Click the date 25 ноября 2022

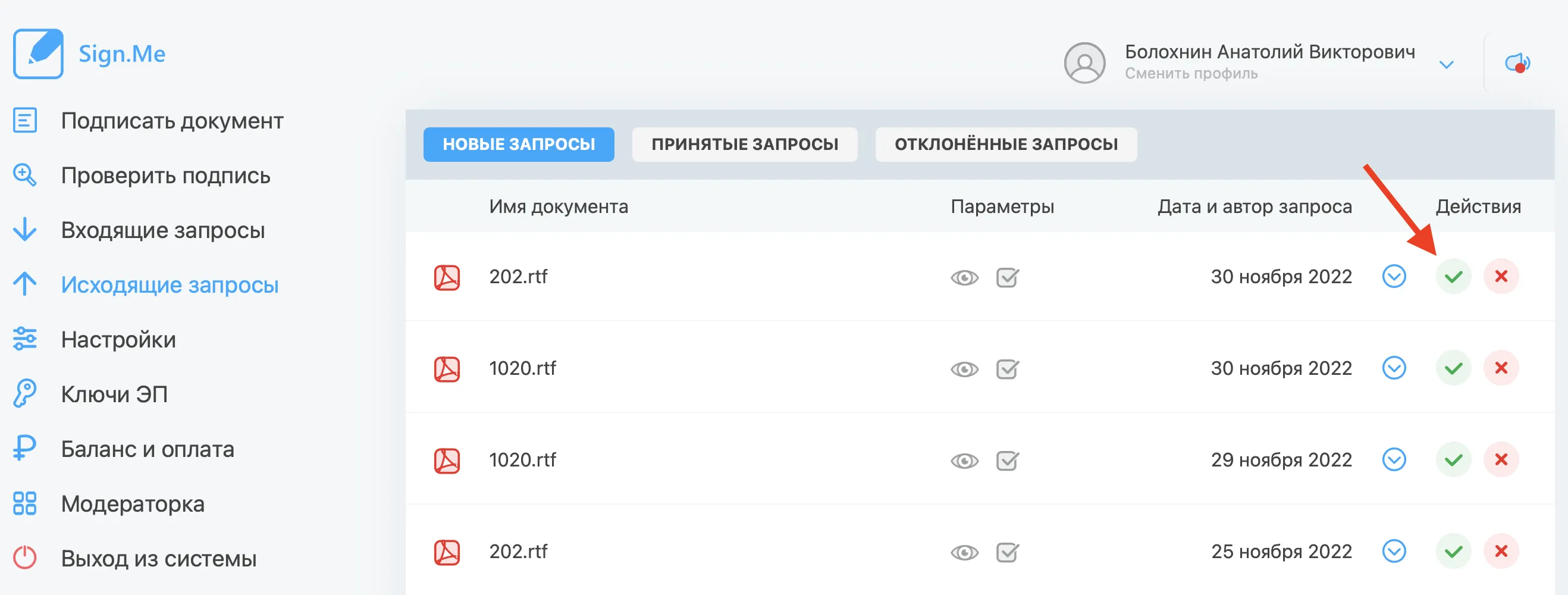click(x=1281, y=551)
